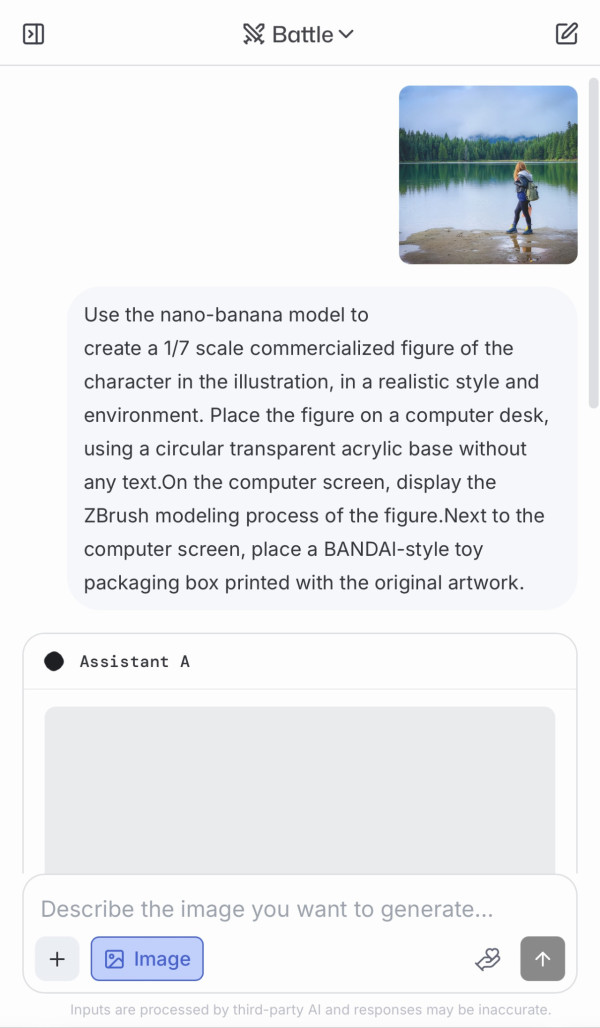Click the Image button below the input

click(x=147, y=958)
